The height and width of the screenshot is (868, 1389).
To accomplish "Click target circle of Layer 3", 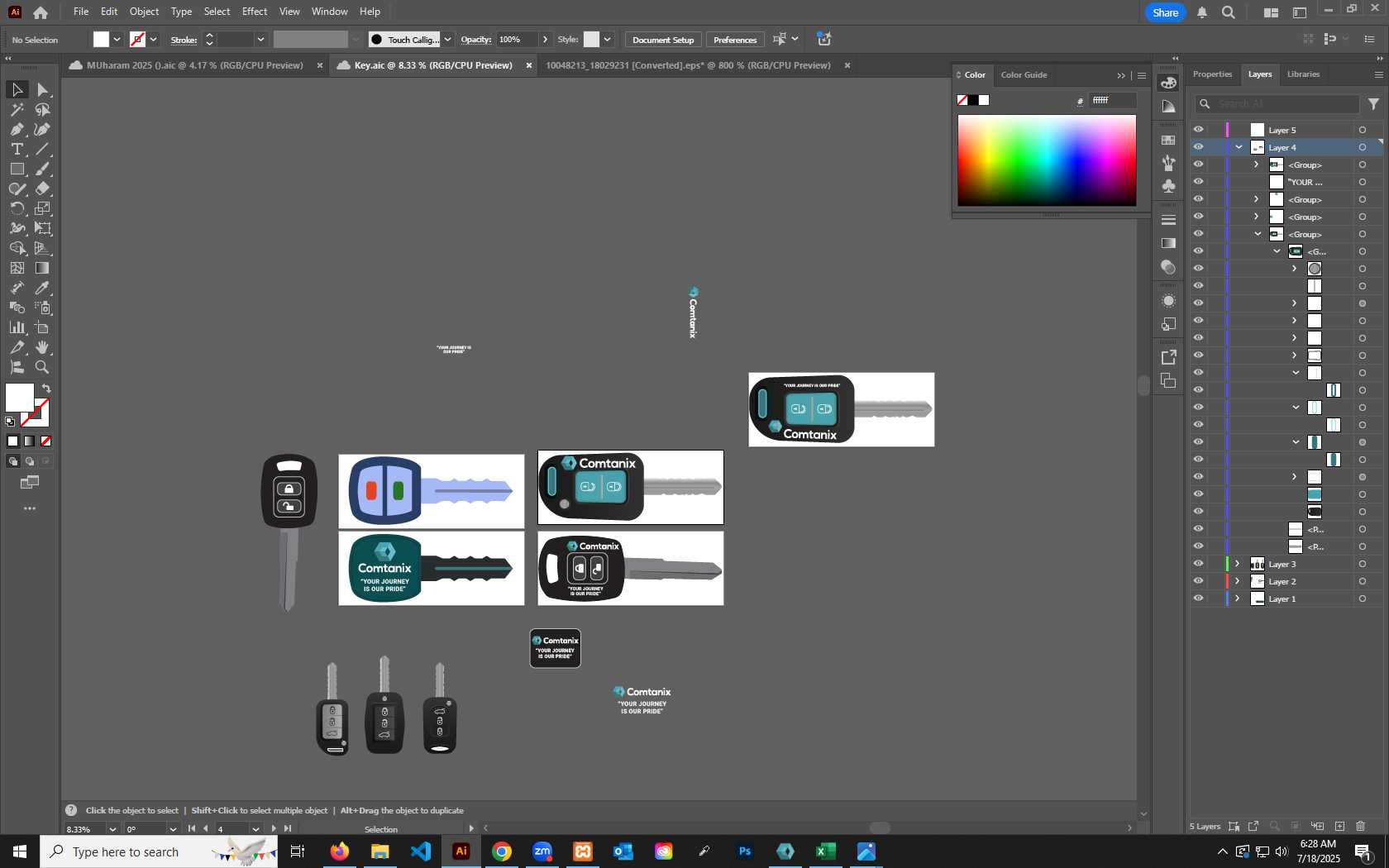I will coord(1362,564).
